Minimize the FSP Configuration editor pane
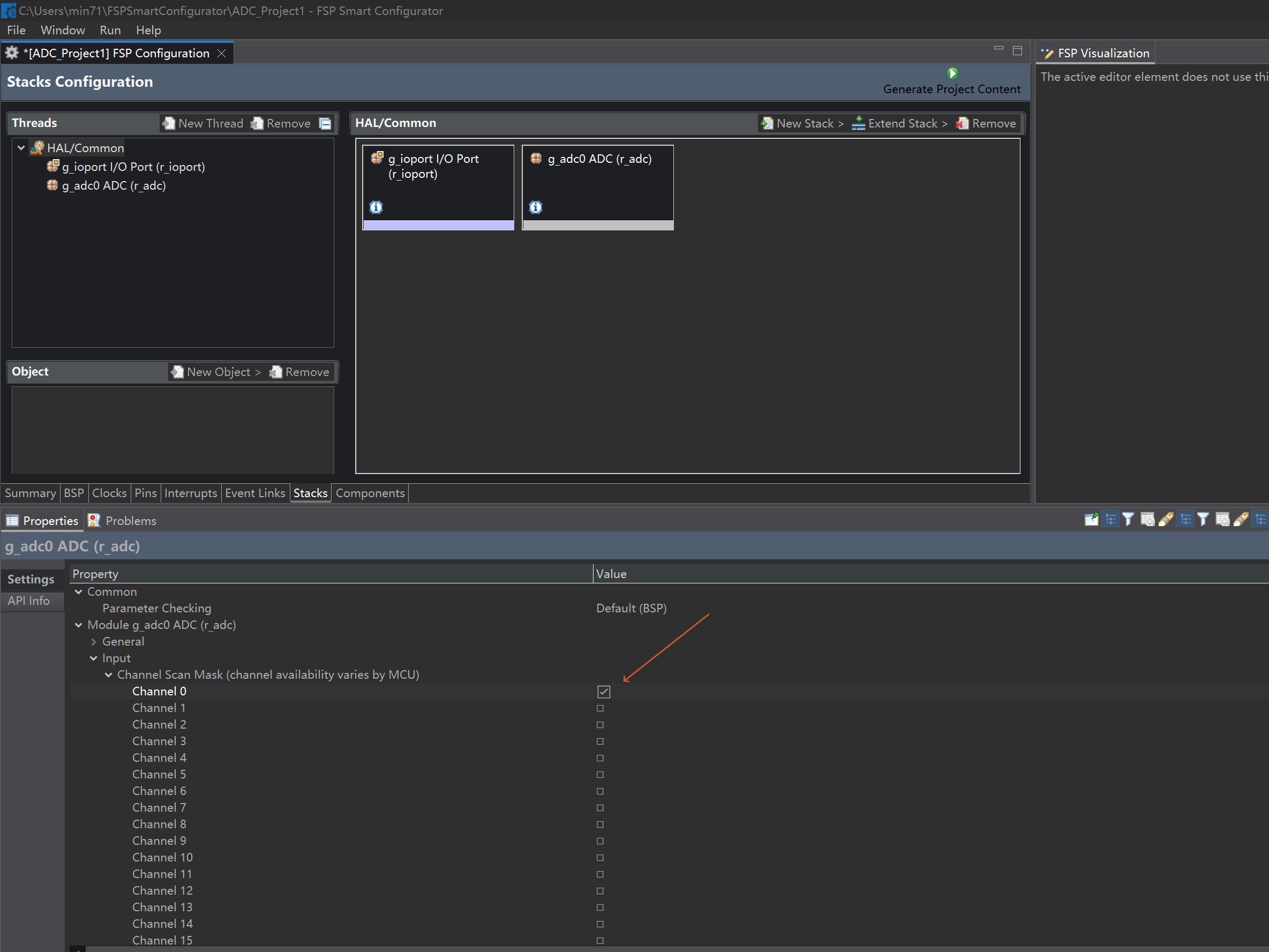The height and width of the screenshot is (952, 1269). pyautogui.click(x=998, y=48)
